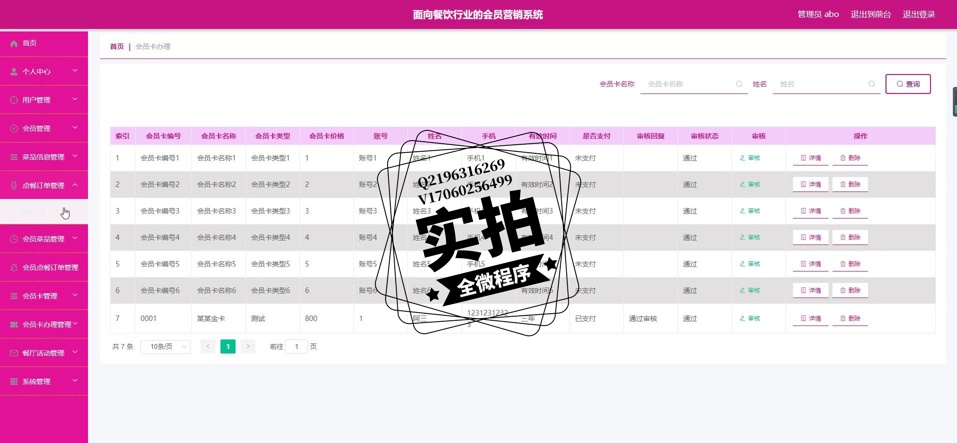Click the 查询 search button
This screenshot has width=957, height=443.
click(907, 84)
